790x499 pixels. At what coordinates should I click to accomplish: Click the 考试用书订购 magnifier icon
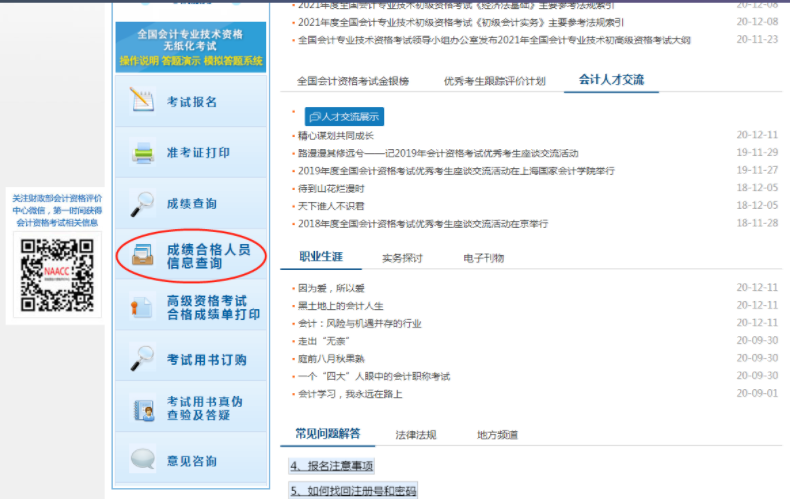tap(142, 359)
